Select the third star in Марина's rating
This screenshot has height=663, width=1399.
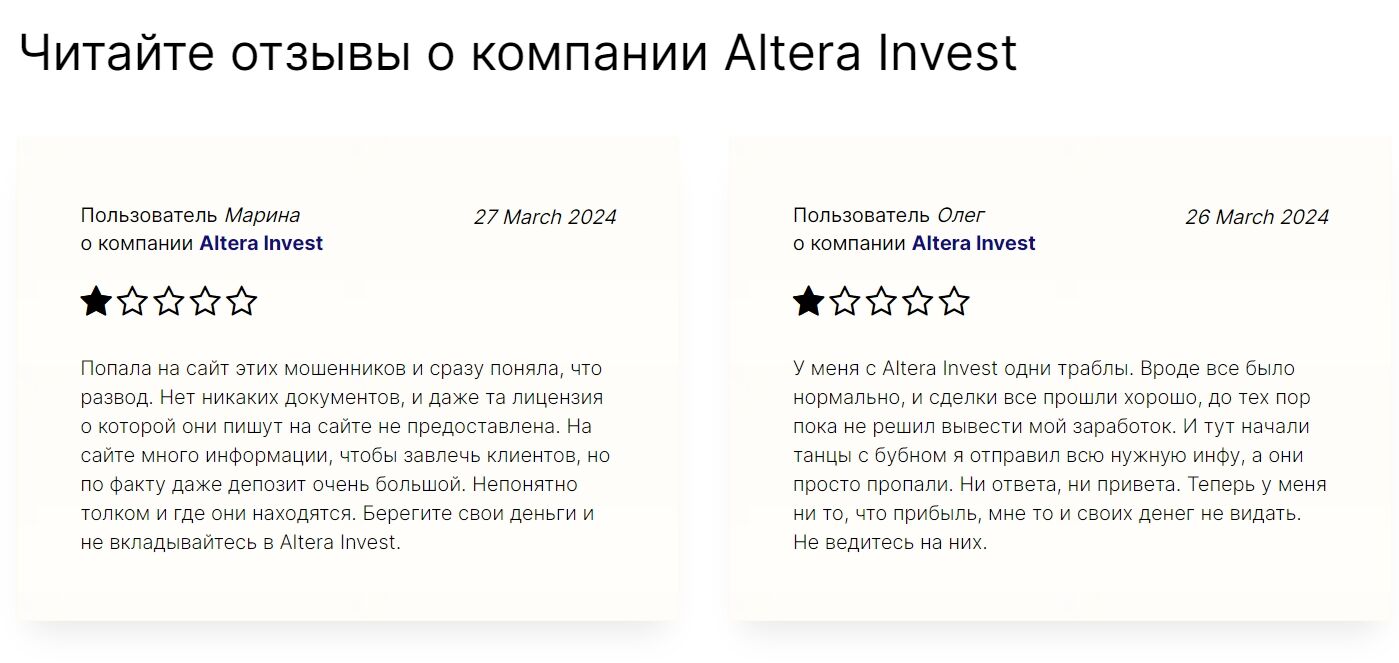coord(169,301)
